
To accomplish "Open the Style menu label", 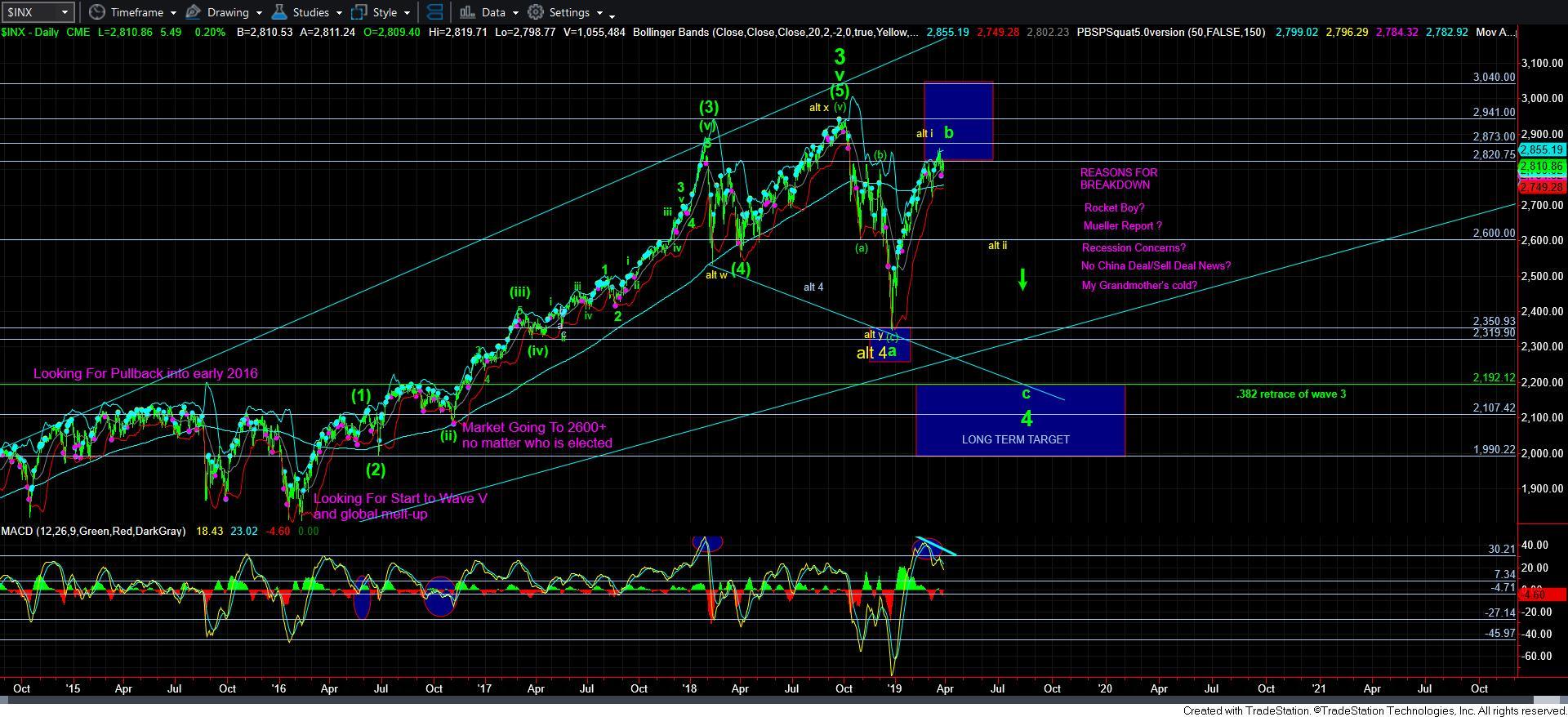I will pos(385,12).
